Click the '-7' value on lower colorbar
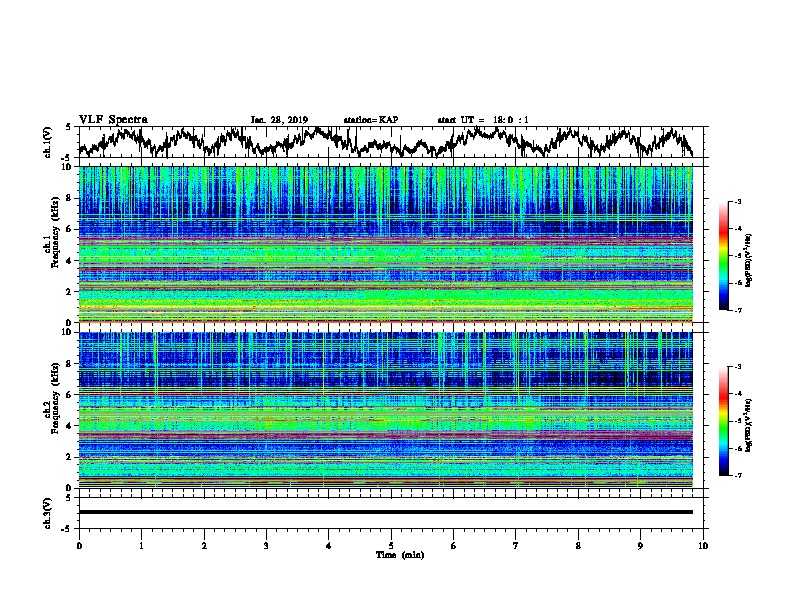The width and height of the screenshot is (792, 612). [737, 475]
